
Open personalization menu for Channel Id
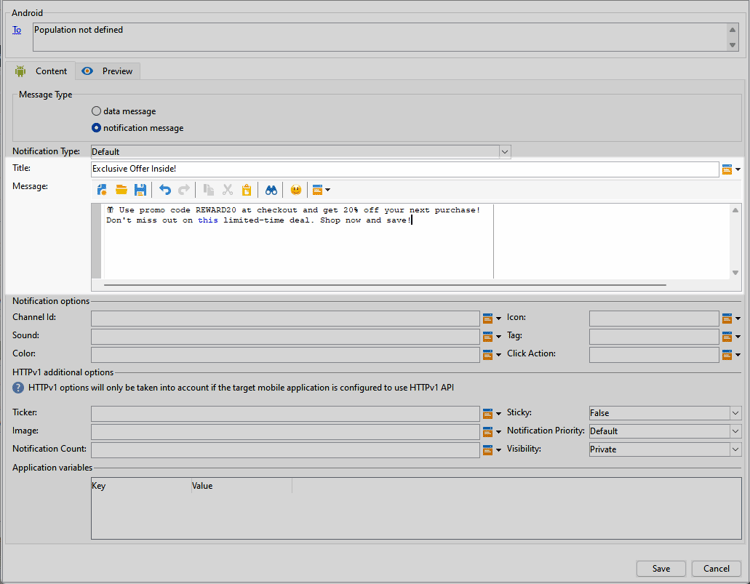point(492,318)
